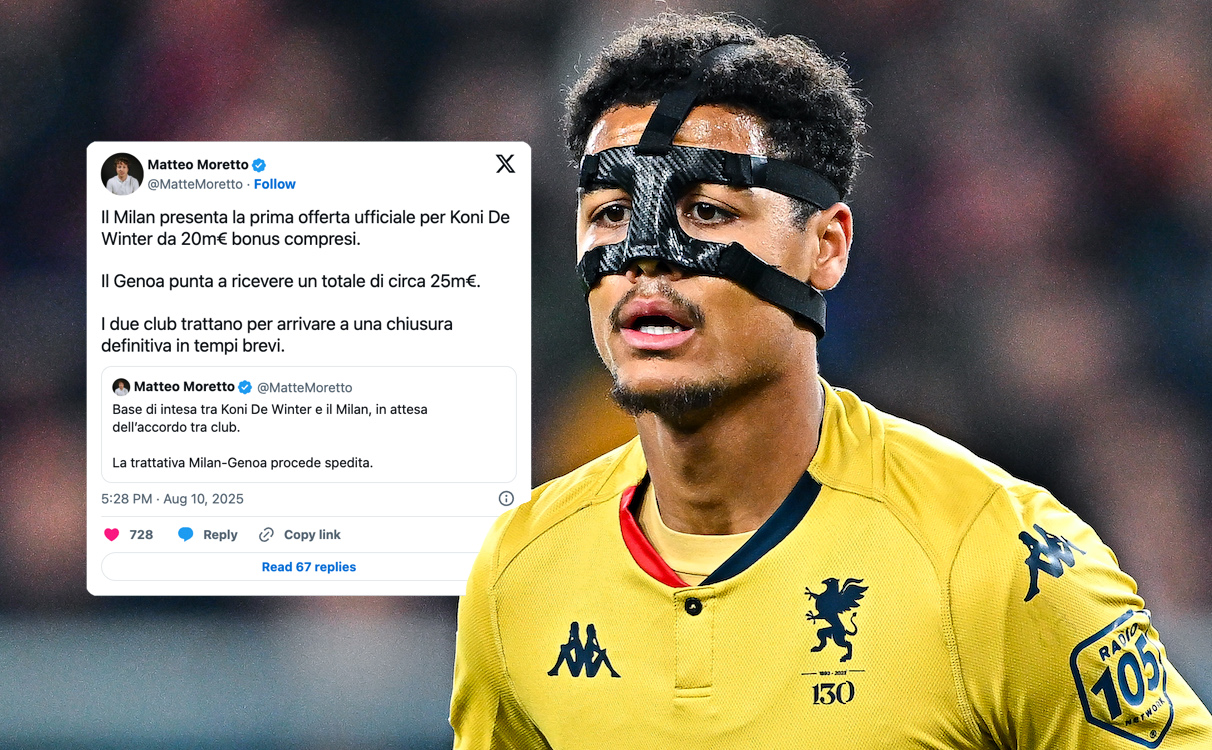Click Matteo Moretto's profile avatar
1212x750 pixels.
click(122, 174)
